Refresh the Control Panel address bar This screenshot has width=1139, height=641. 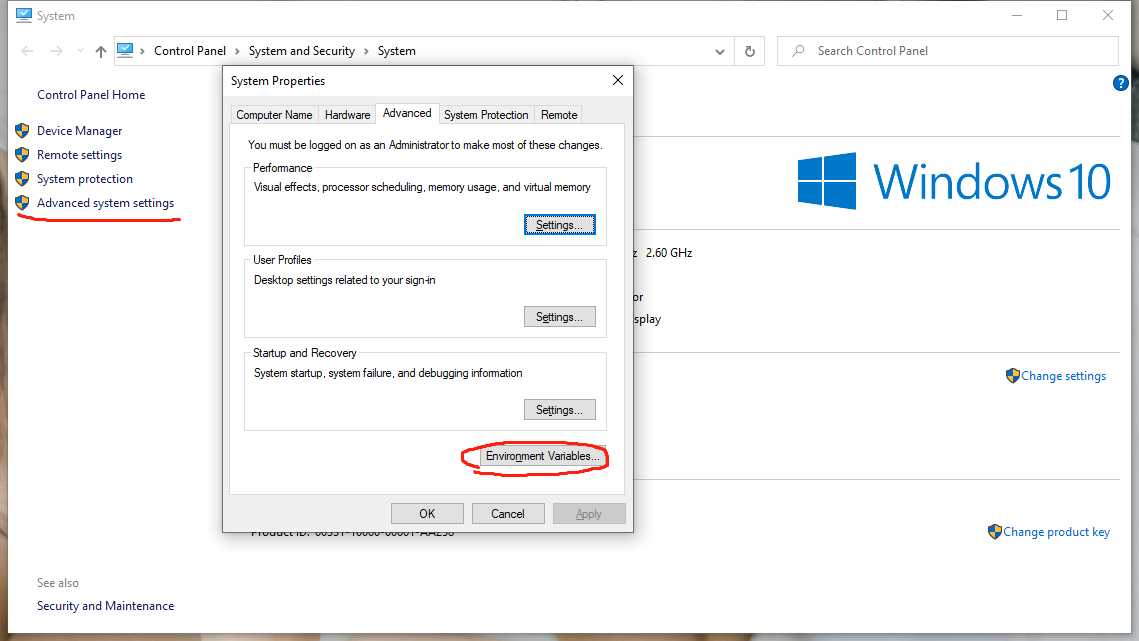[x=750, y=51]
